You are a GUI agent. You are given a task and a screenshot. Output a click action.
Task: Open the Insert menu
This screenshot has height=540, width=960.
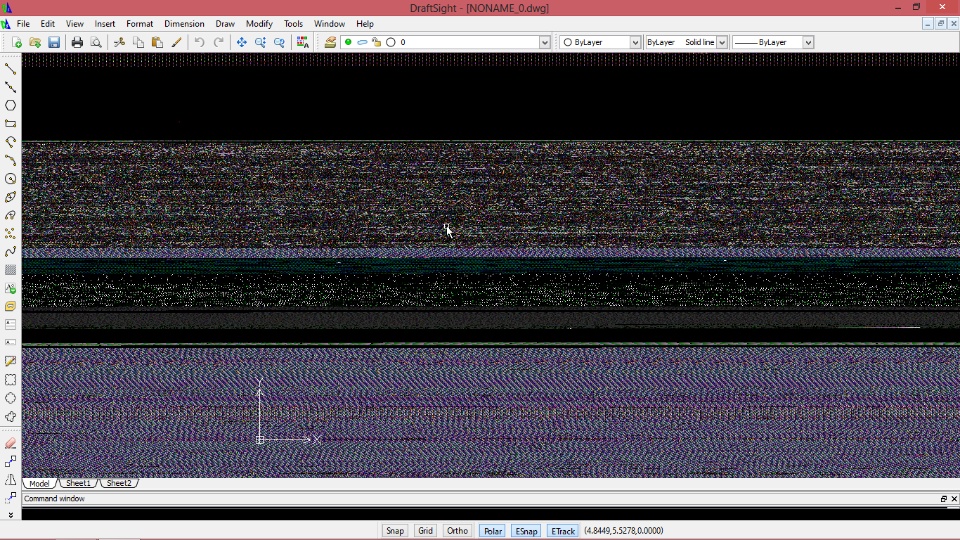click(x=105, y=24)
